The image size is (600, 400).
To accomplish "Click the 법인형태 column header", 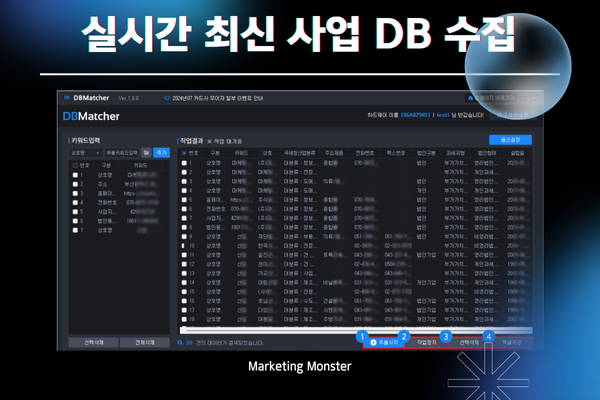I will [487, 153].
